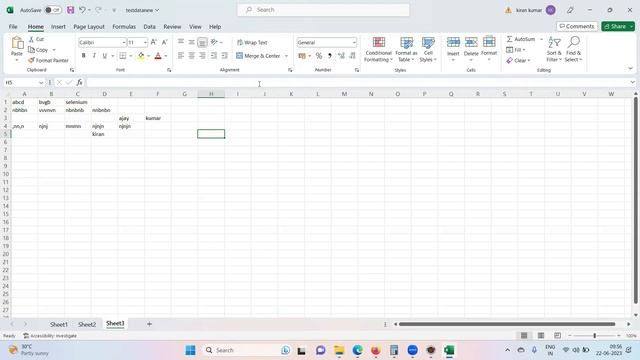The height and width of the screenshot is (360, 640).
Task: Align text right
Action: 202,56
